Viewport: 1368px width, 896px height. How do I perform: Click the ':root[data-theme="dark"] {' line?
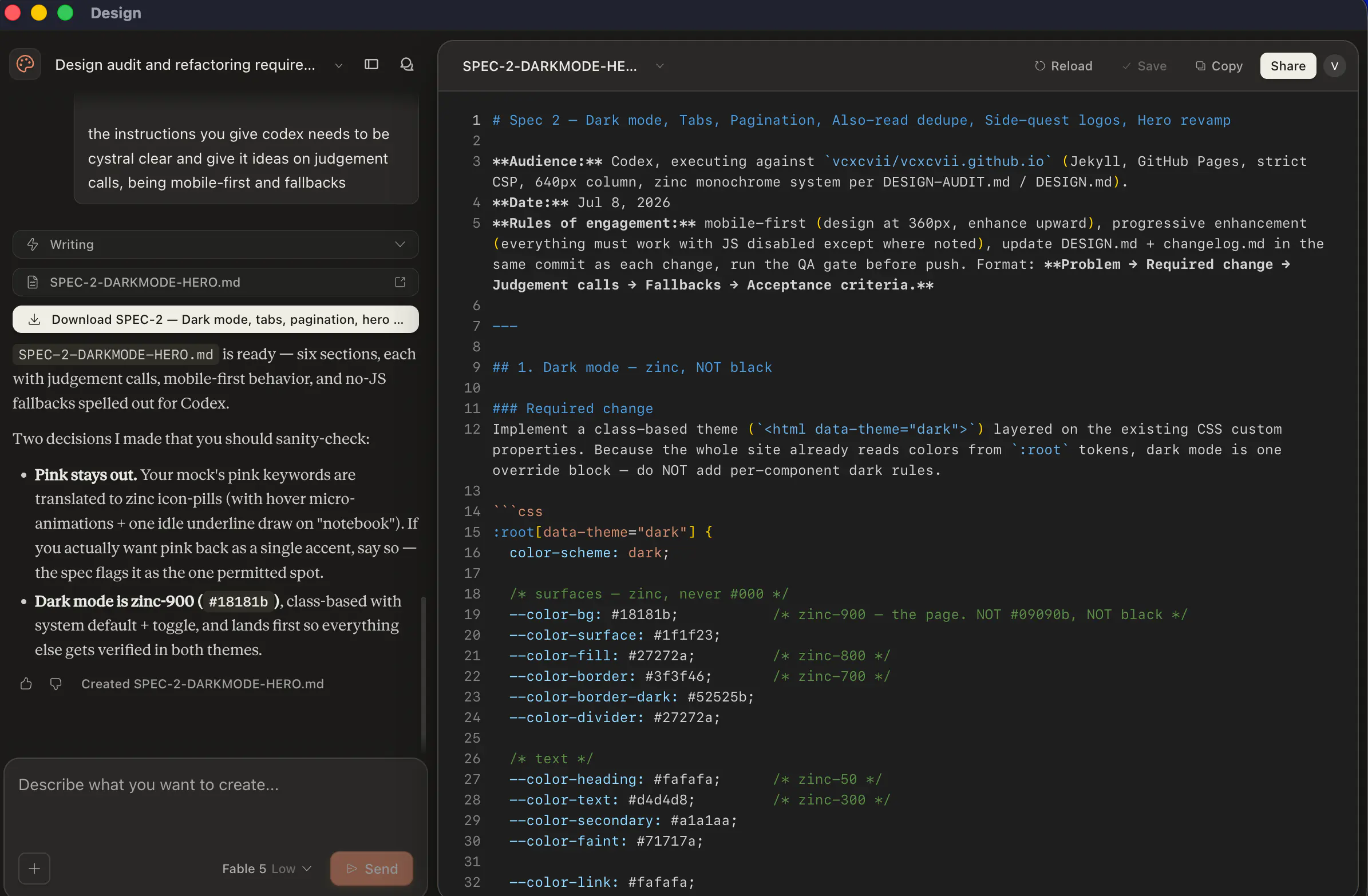(602, 532)
